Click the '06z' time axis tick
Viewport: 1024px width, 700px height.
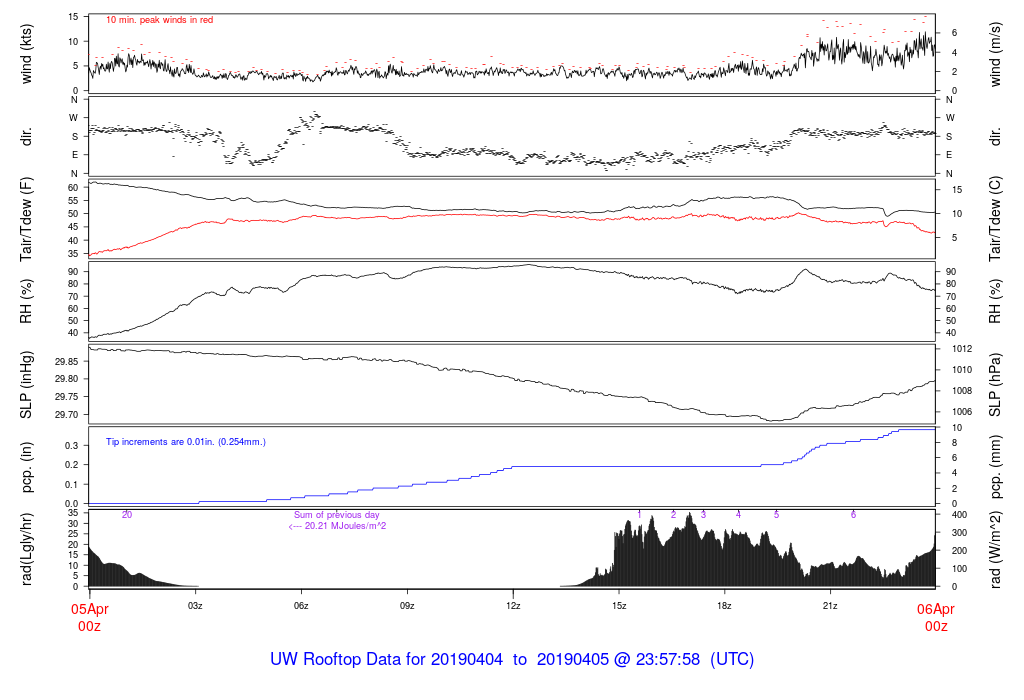pyautogui.click(x=301, y=606)
